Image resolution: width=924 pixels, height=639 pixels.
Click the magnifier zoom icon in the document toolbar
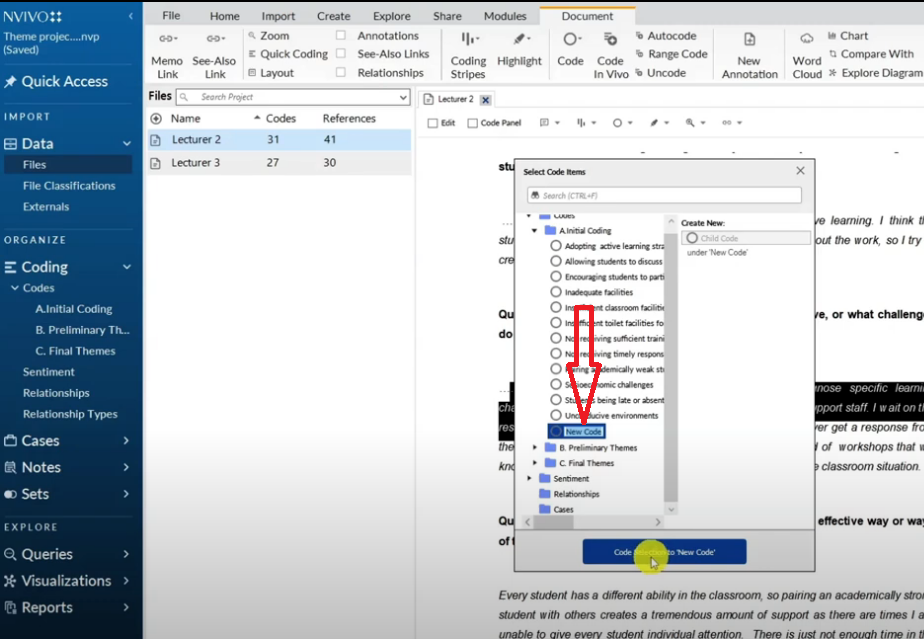[x=690, y=123]
